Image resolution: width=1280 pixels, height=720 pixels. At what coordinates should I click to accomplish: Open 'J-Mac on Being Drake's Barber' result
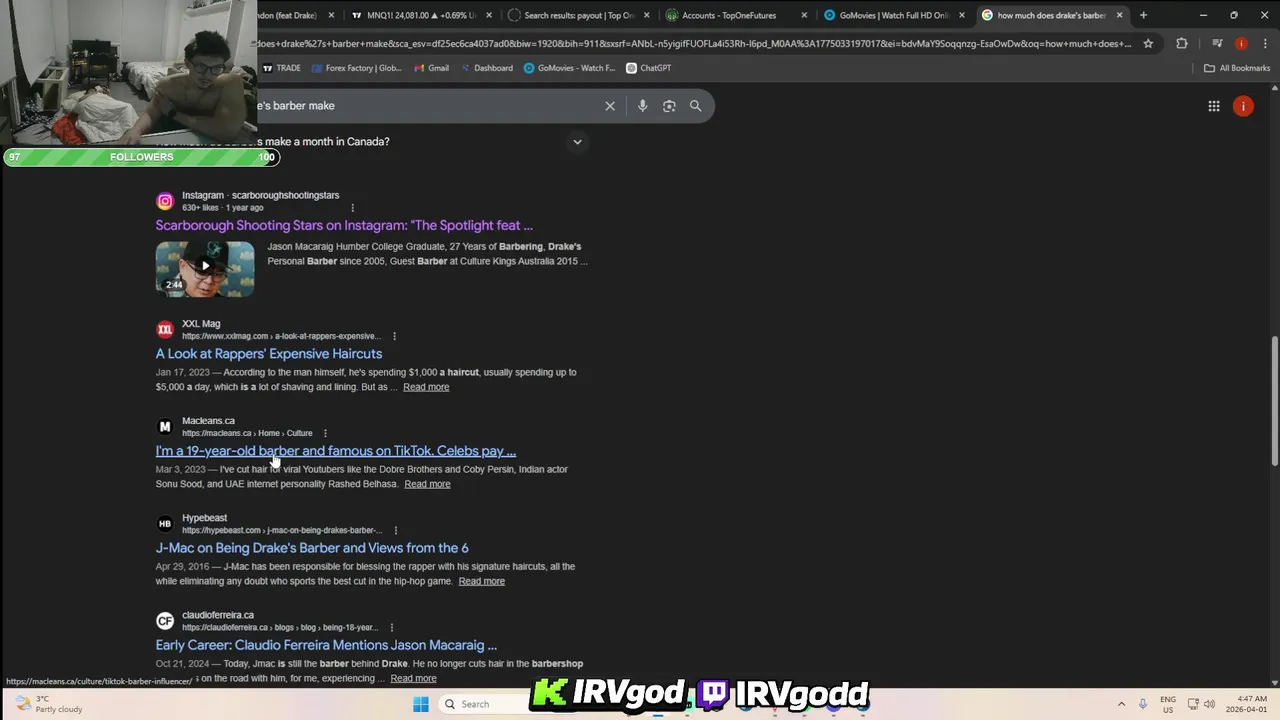pos(311,548)
